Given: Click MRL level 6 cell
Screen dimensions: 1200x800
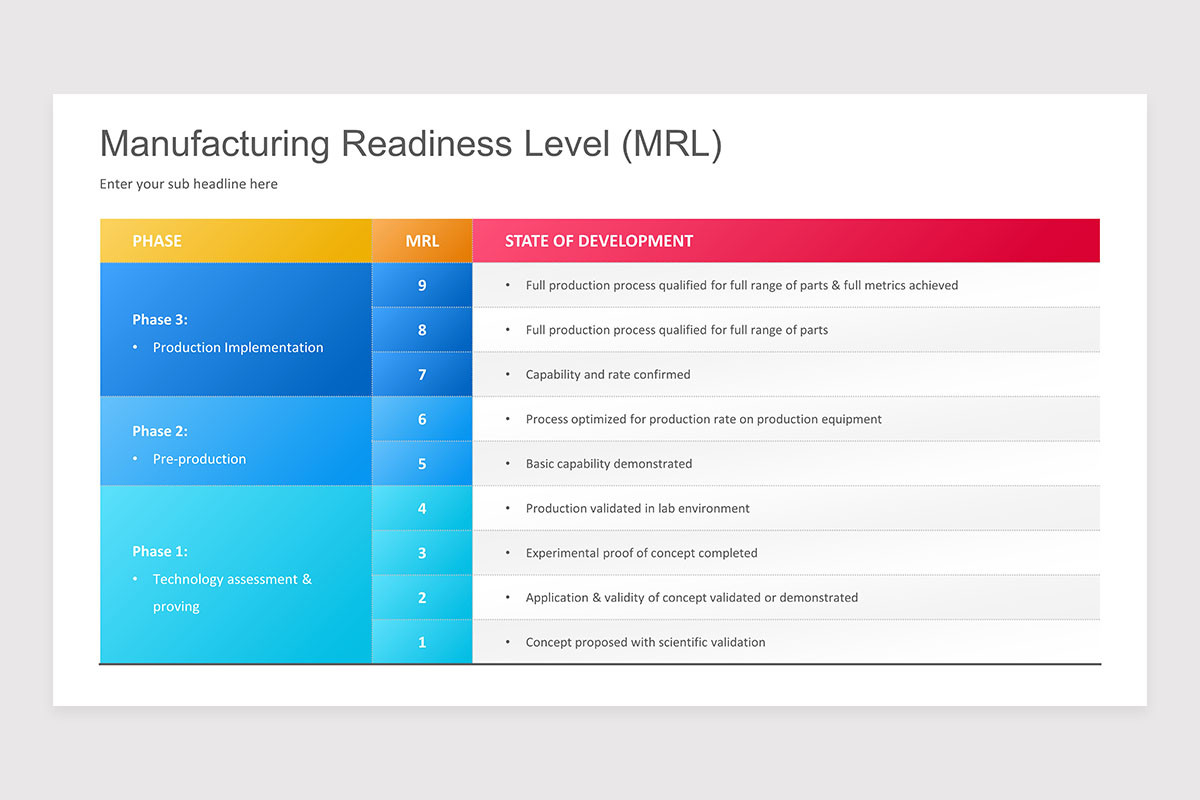Looking at the screenshot, I should click(x=422, y=418).
